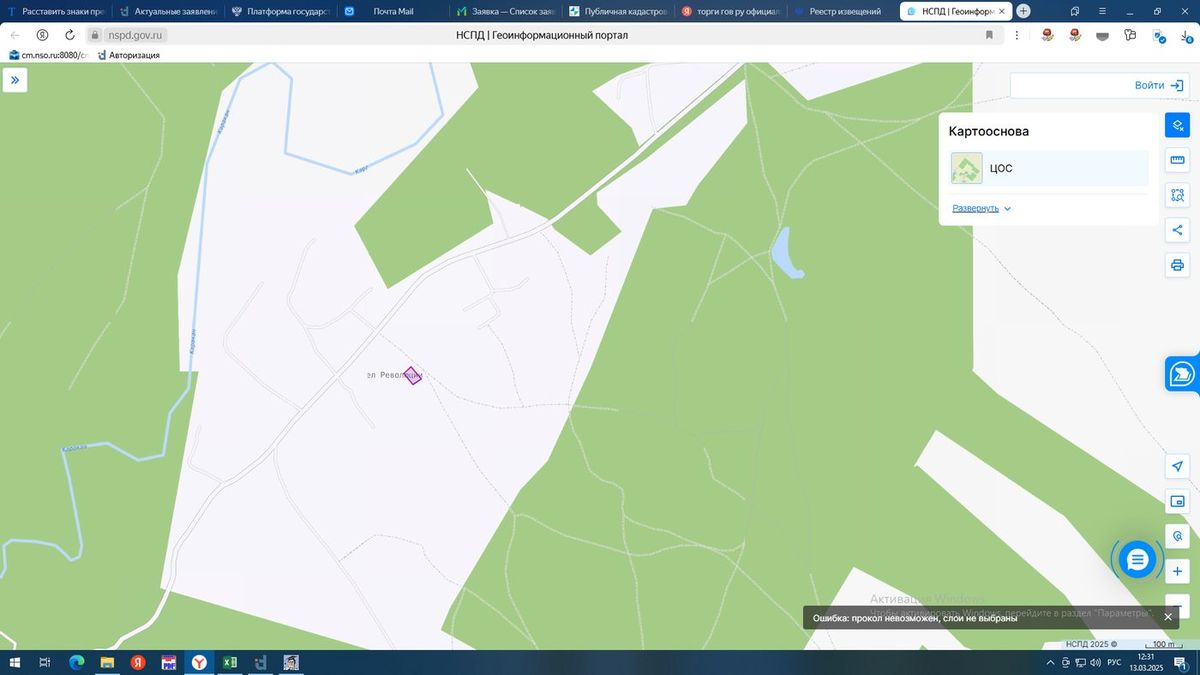Click the my location arrow icon

click(1178, 467)
